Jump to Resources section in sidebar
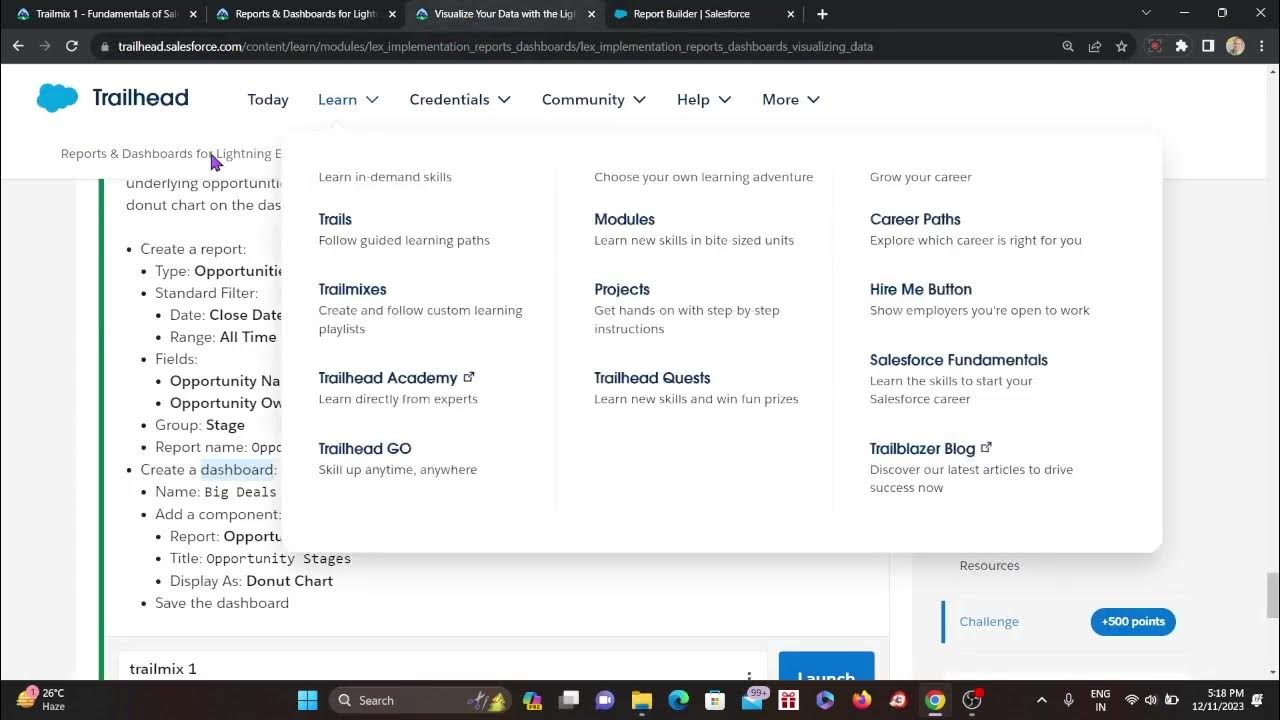Viewport: 1280px width, 720px height. point(989,565)
